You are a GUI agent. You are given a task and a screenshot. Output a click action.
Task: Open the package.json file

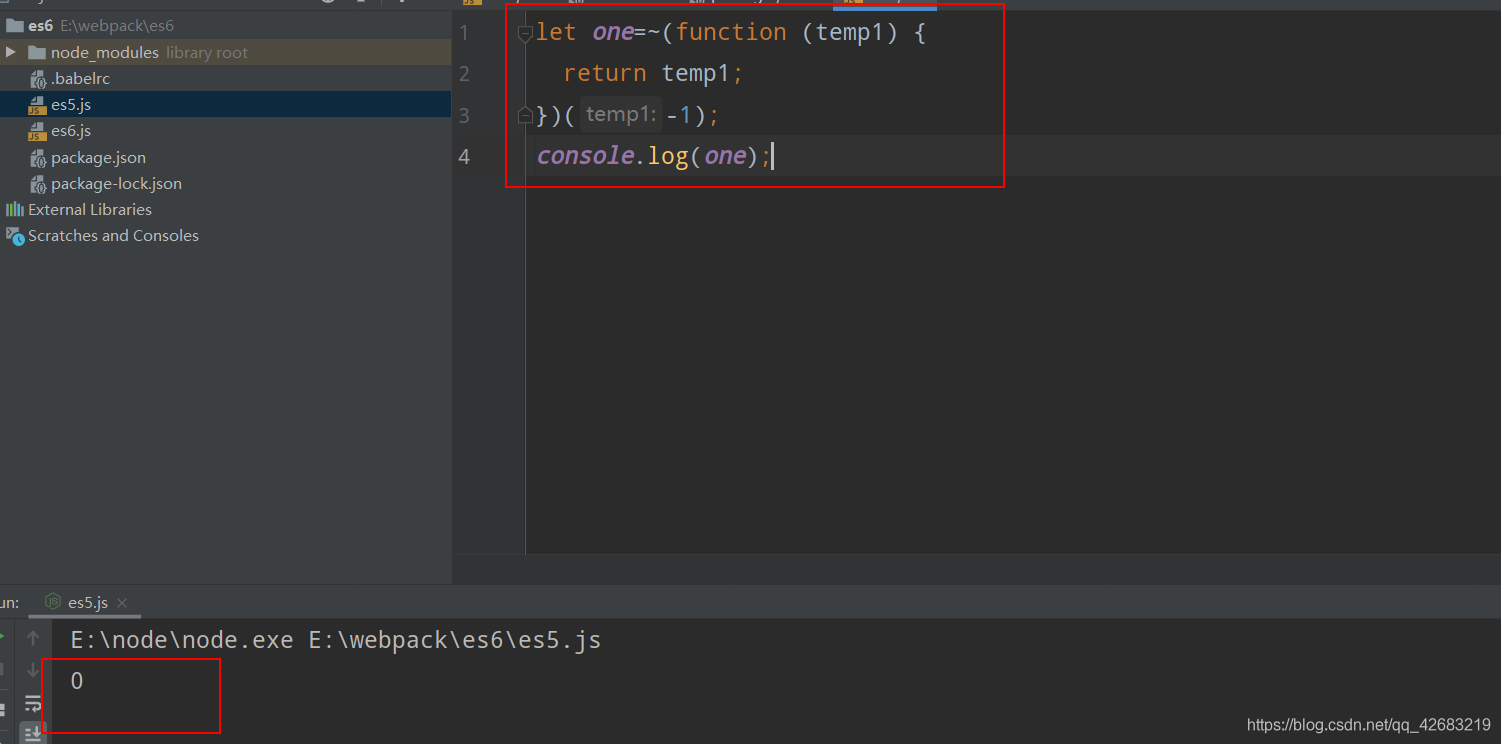point(98,157)
